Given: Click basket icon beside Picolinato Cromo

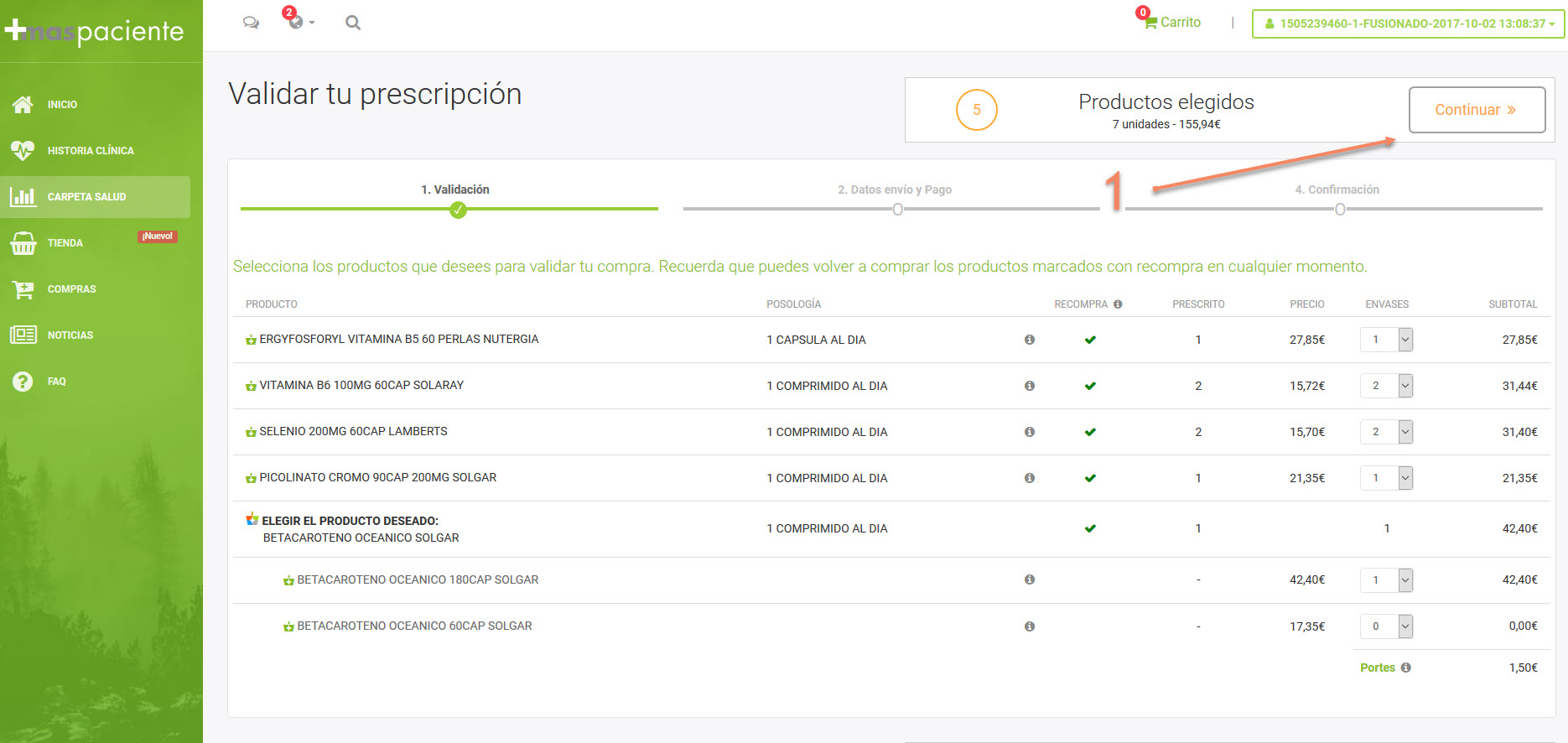Looking at the screenshot, I should coord(251,478).
